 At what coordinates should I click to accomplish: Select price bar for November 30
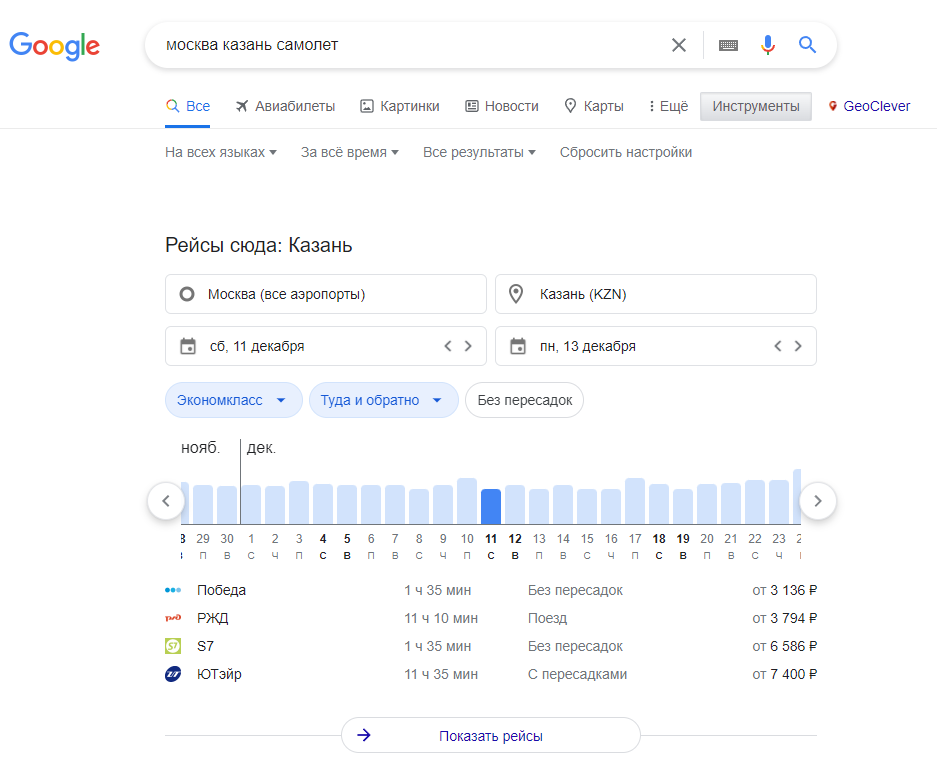[226, 505]
